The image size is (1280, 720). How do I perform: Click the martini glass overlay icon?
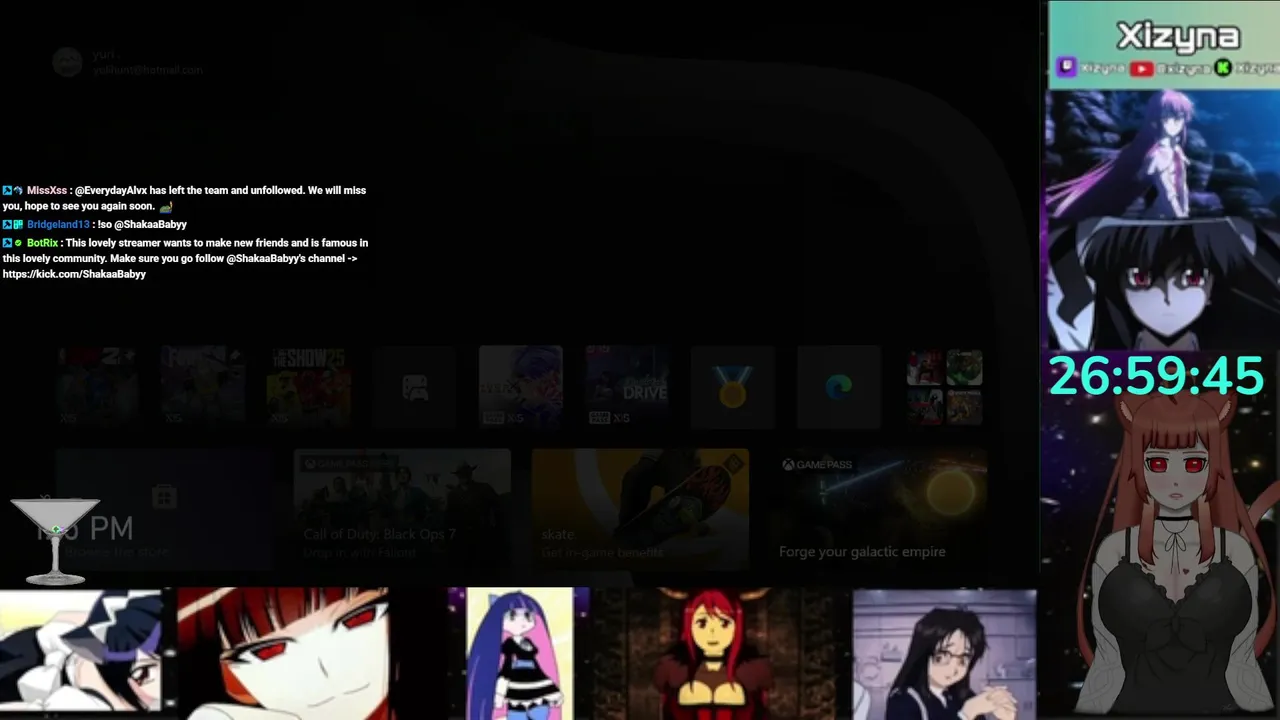coord(54,540)
